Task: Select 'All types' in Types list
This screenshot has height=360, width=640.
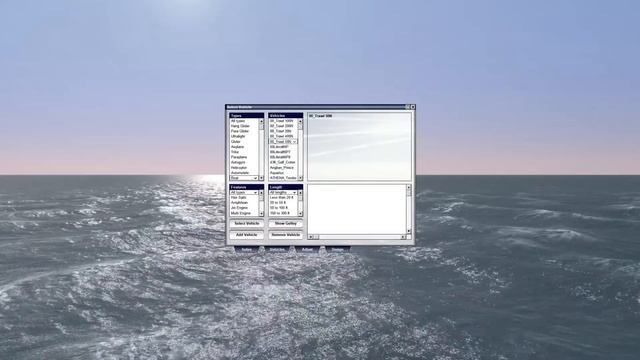Action: (x=238, y=121)
